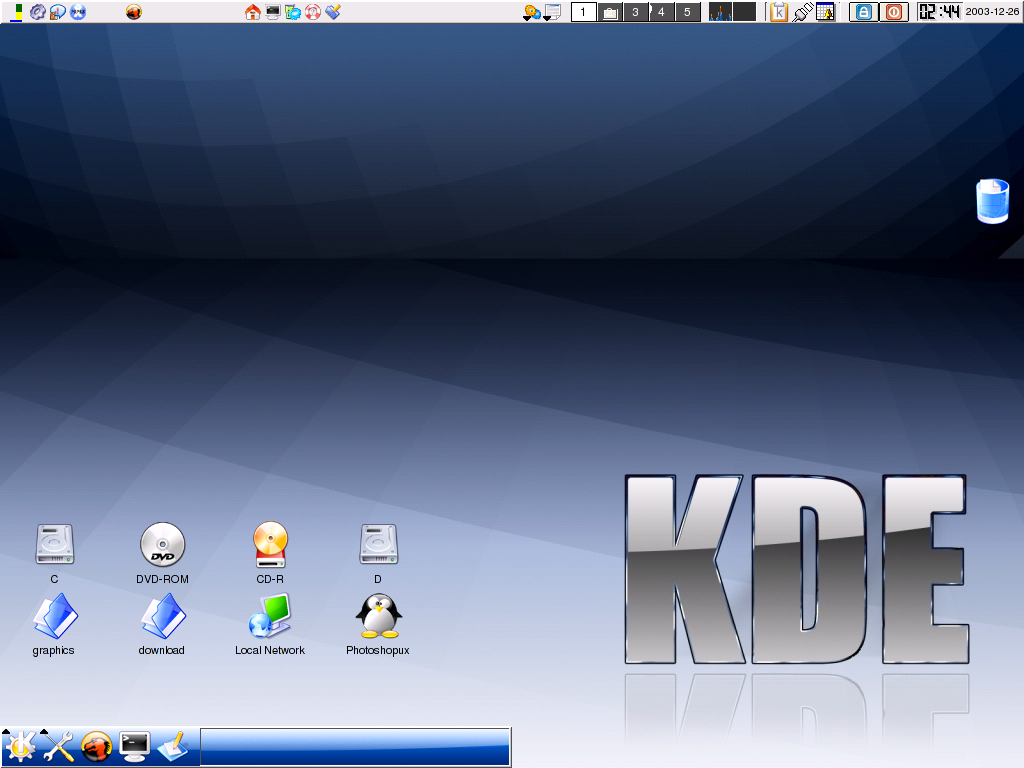Open the speech bubble chat icon
This screenshot has height=768, width=1024.
57,12
